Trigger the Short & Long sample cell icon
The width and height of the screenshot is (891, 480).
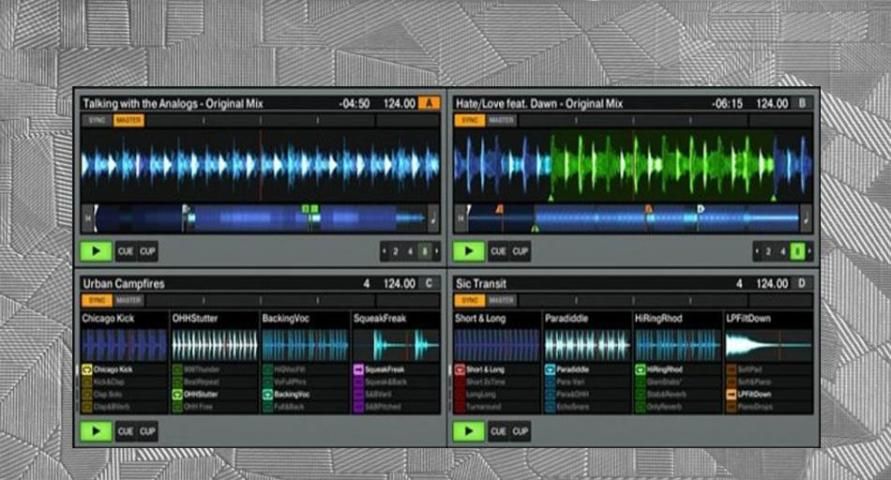click(460, 369)
